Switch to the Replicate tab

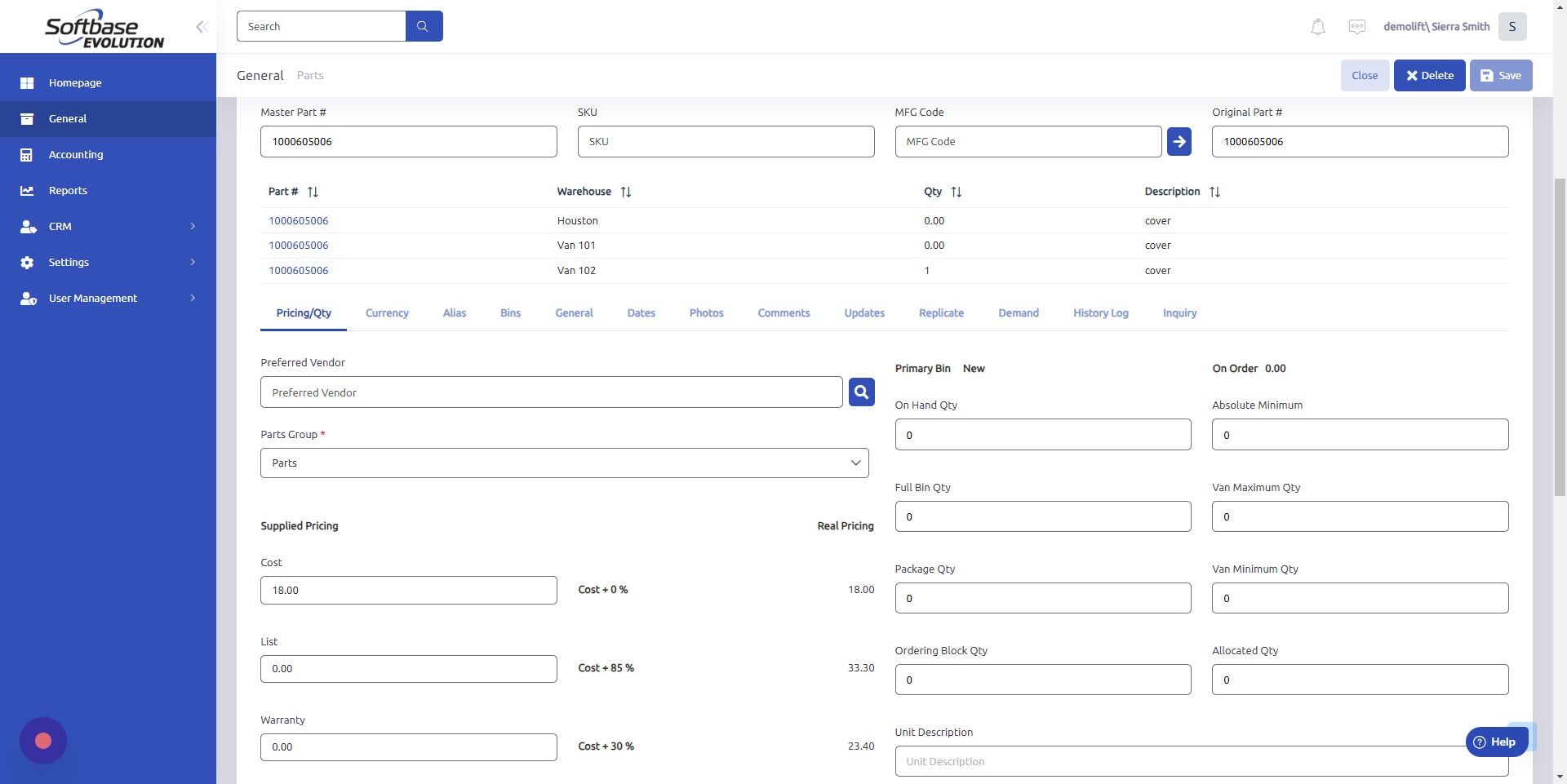[941, 313]
